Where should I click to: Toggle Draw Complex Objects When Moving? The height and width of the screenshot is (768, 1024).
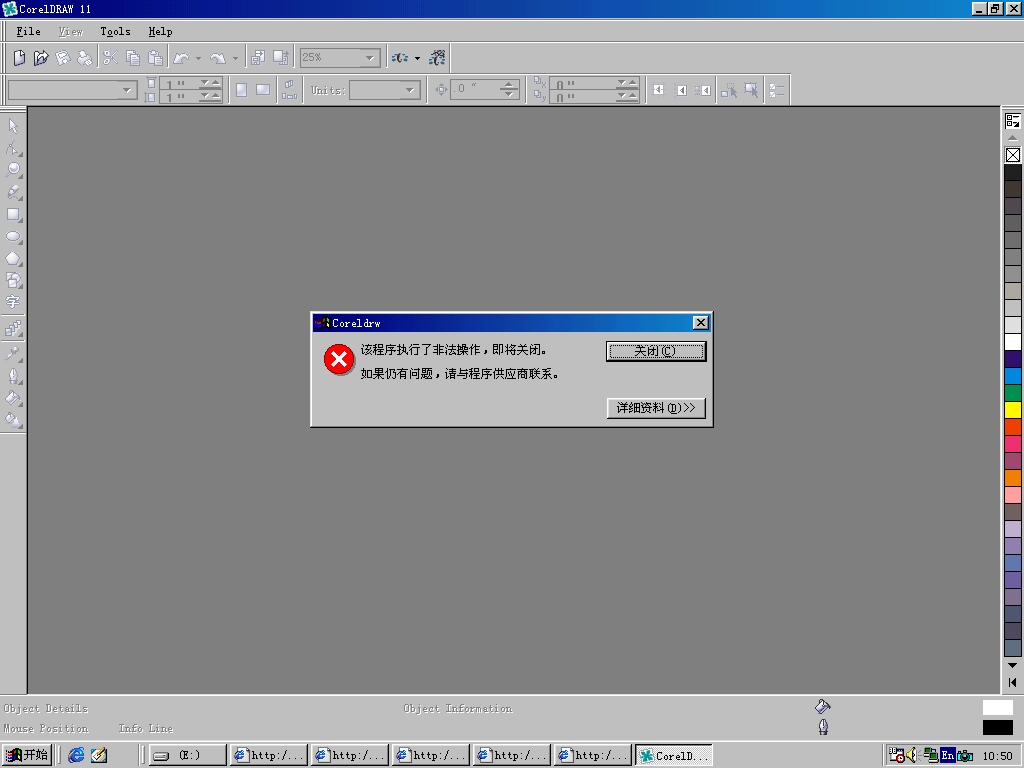click(729, 90)
